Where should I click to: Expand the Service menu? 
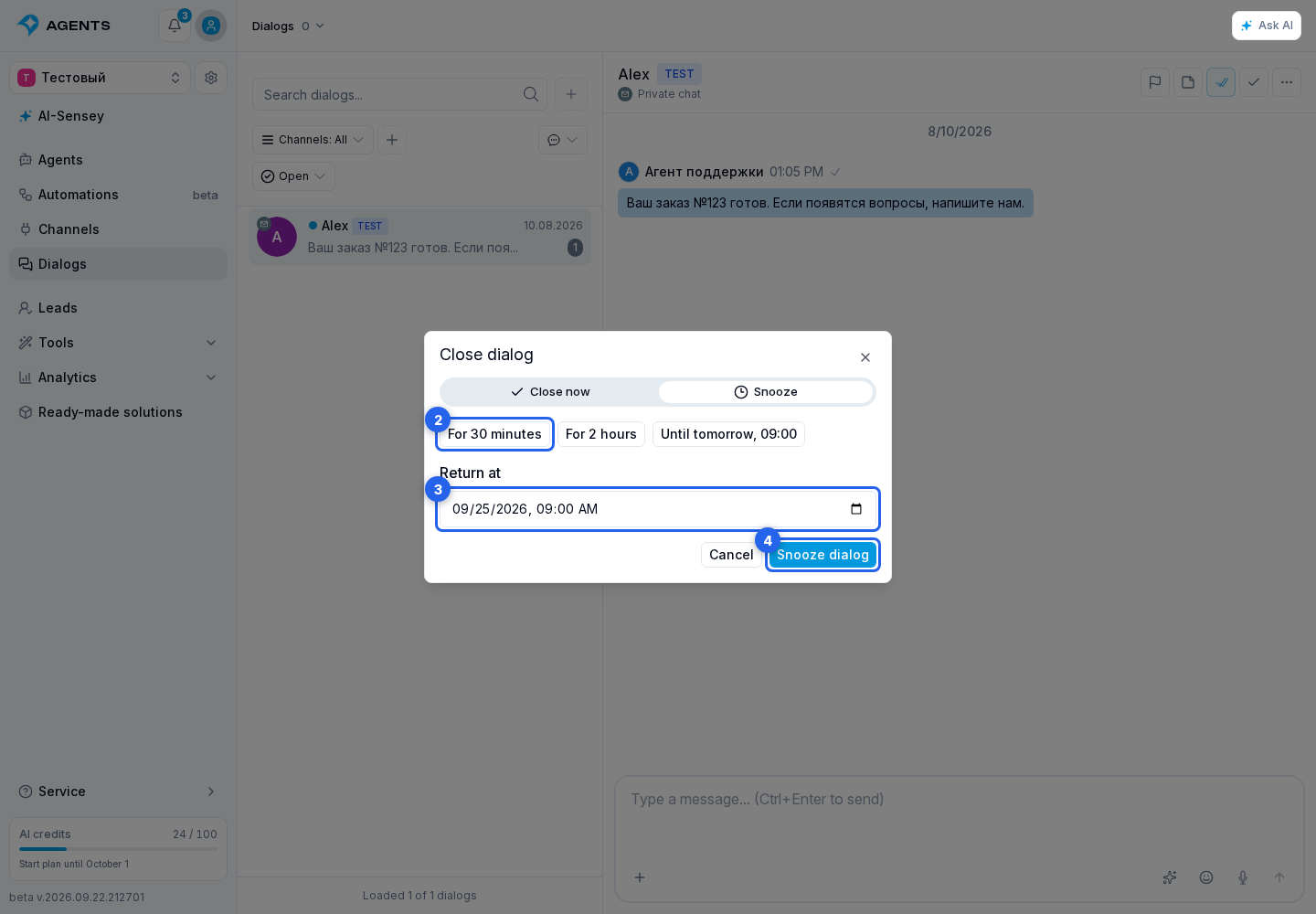pos(118,792)
